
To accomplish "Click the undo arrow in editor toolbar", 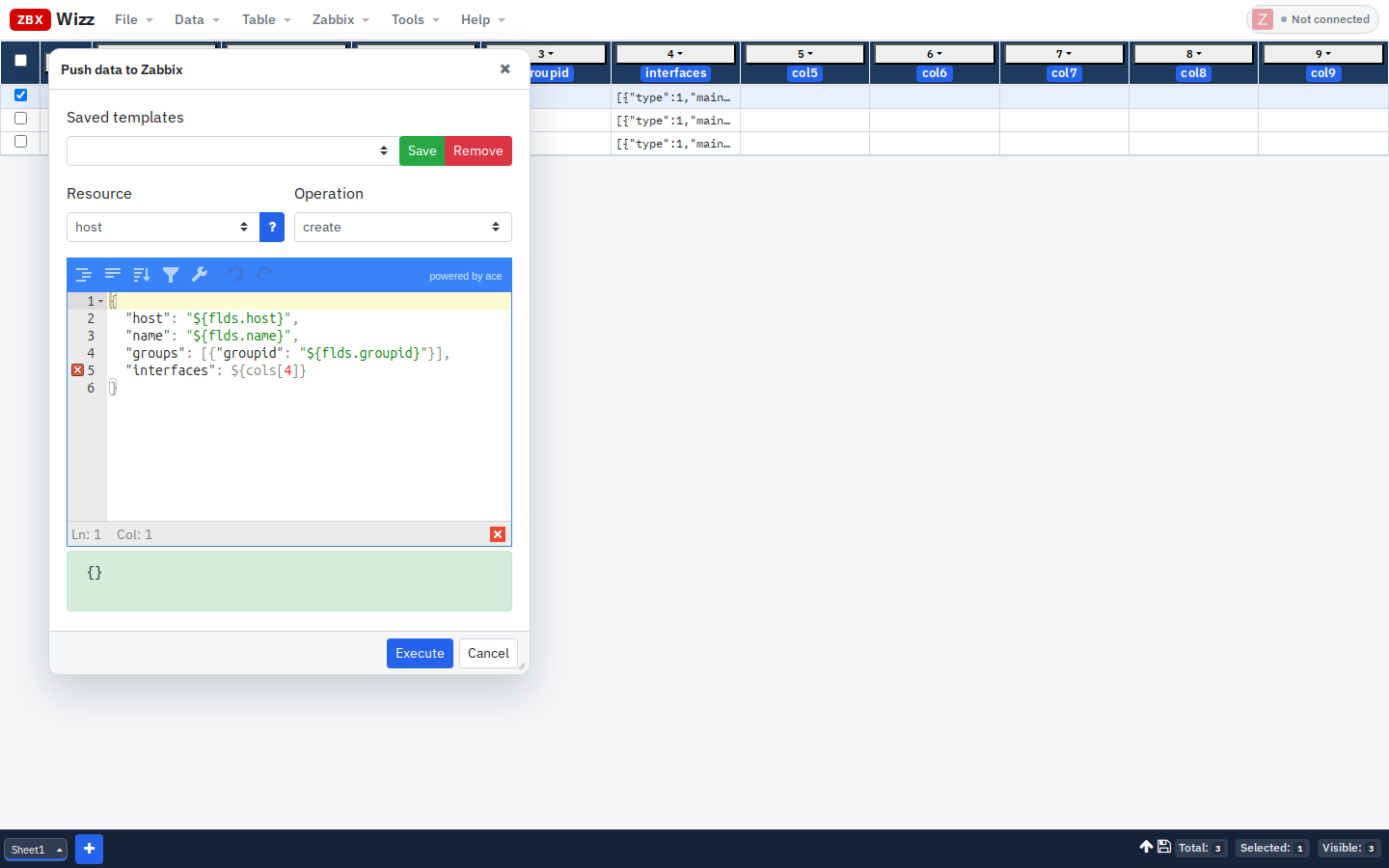I will (234, 275).
